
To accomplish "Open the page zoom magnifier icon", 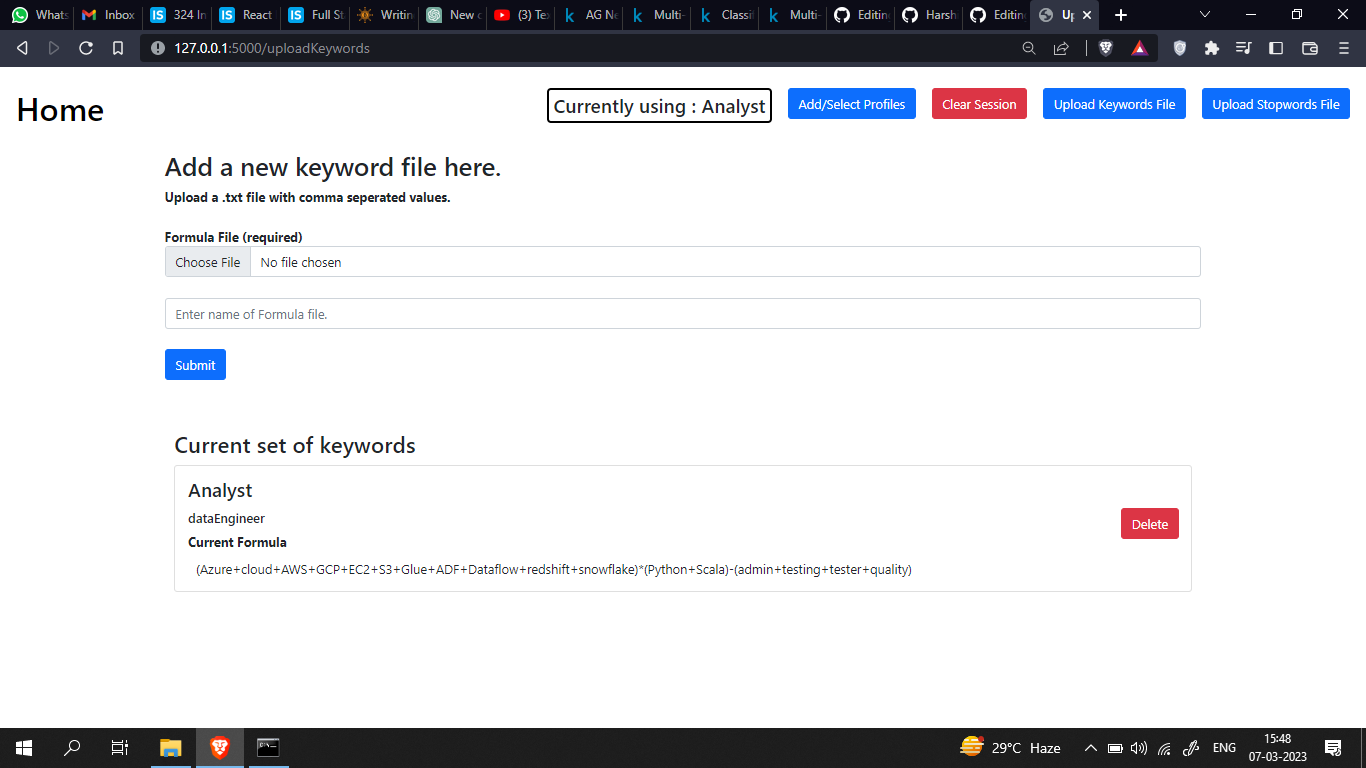I will pos(1029,47).
